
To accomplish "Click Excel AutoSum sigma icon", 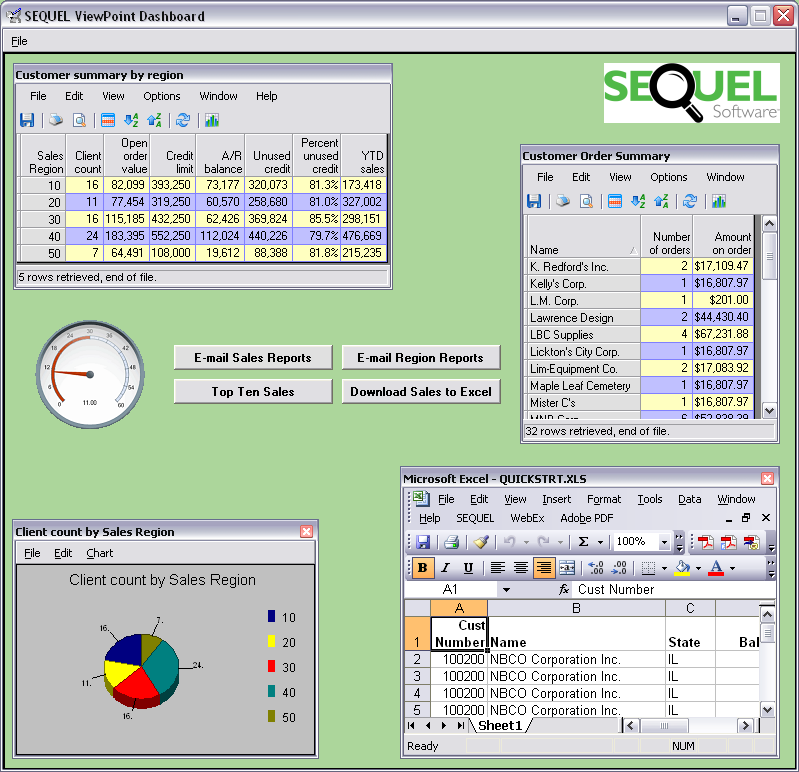I will 583,542.
